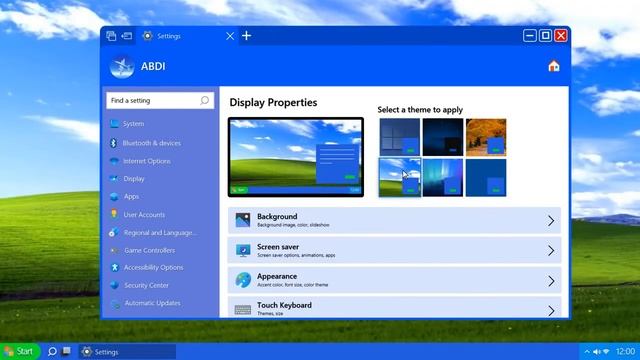Open taskbar search icon
Viewport: 640px width, 360px height.
click(x=52, y=351)
